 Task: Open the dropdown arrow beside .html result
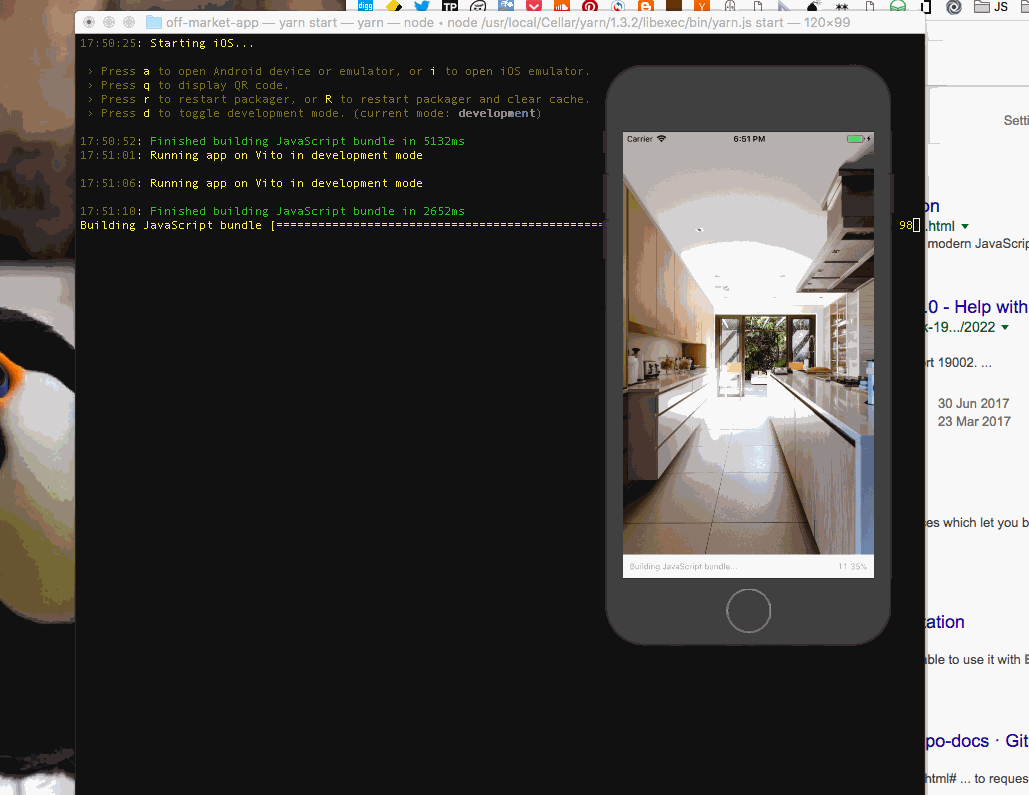coord(965,226)
